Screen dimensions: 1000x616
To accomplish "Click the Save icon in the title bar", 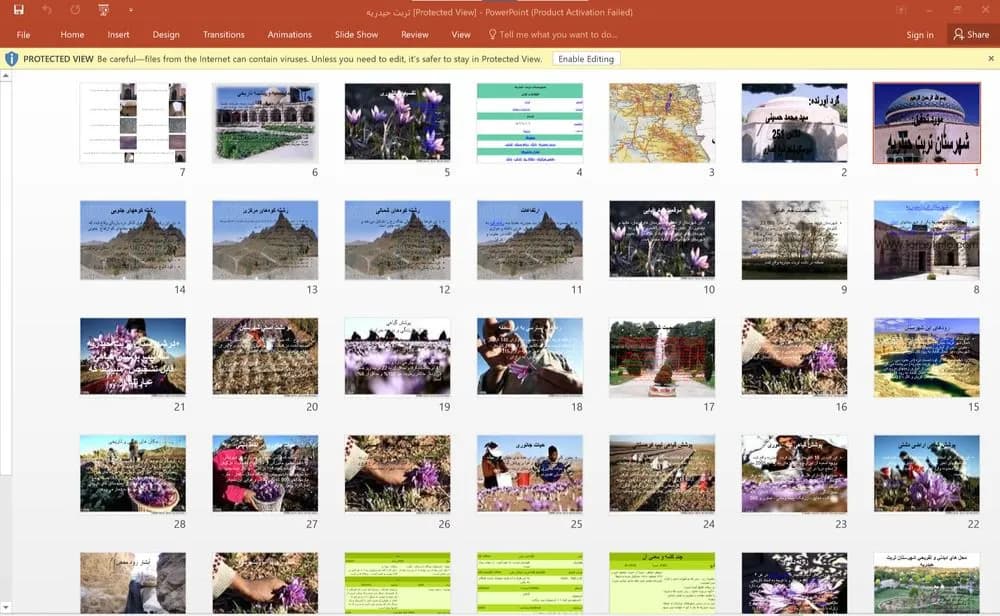I will pos(19,10).
